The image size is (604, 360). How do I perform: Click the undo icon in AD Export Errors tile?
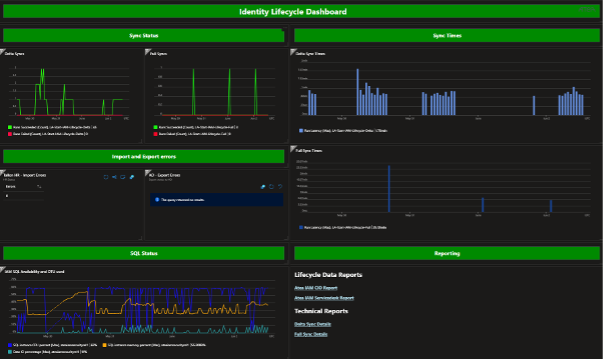click(280, 187)
